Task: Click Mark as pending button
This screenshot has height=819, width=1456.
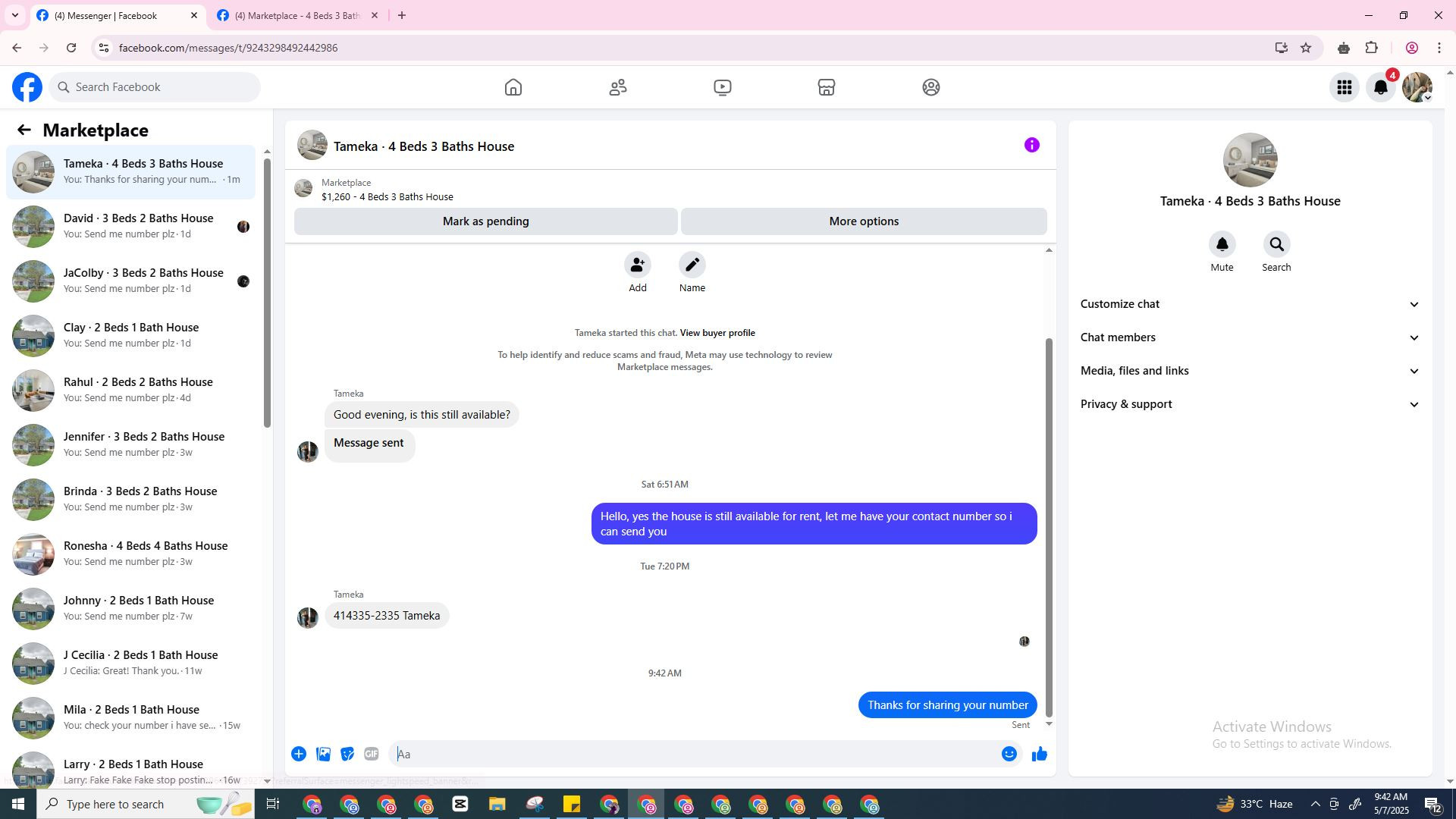Action: coord(485,221)
